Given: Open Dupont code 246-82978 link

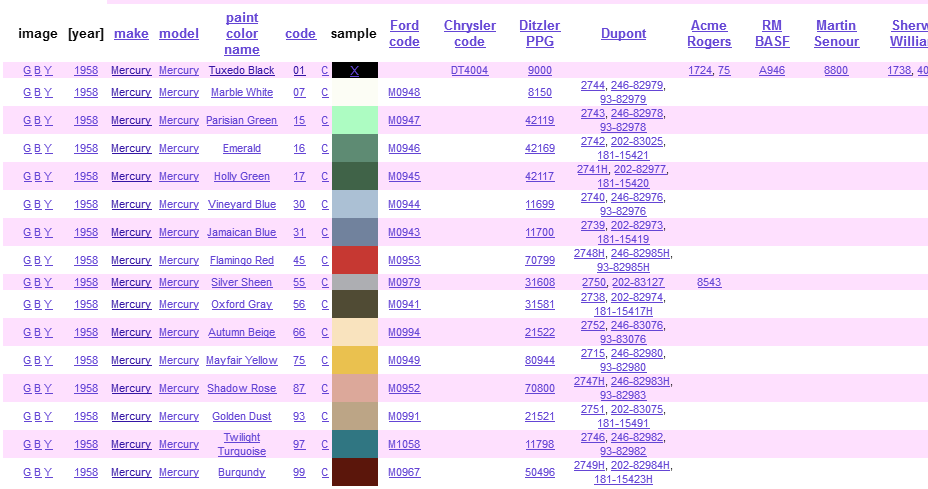Looking at the screenshot, I should click(637, 113).
